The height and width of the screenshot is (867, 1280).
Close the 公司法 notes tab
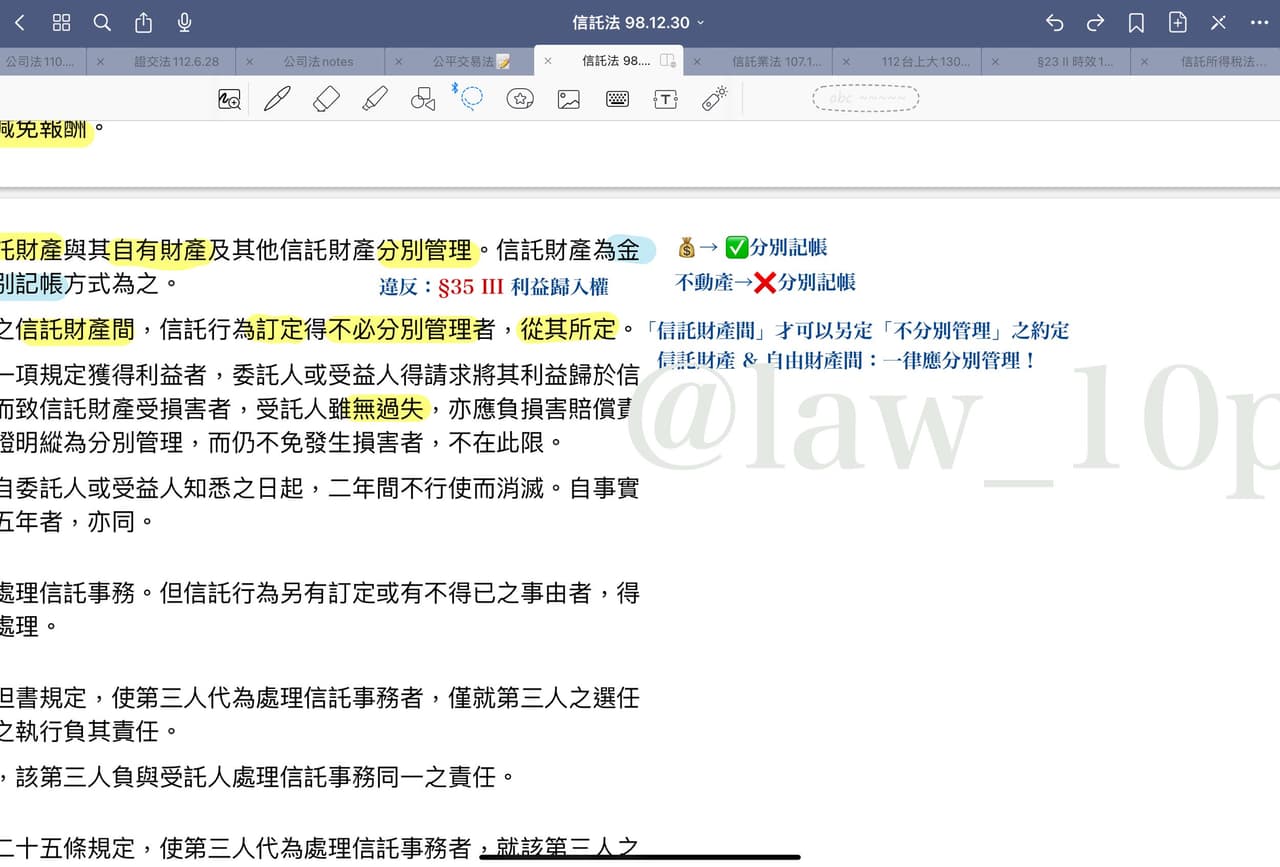(x=249, y=61)
